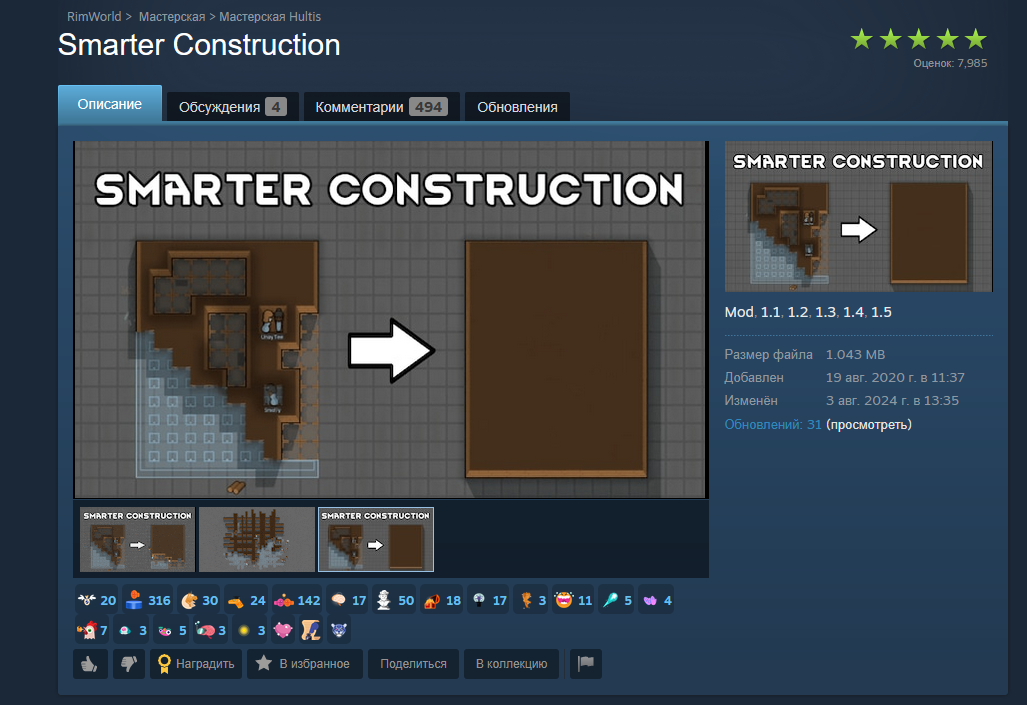This screenshot has height=705, width=1027.
Task: Open the Обновления tab
Action: (517, 107)
